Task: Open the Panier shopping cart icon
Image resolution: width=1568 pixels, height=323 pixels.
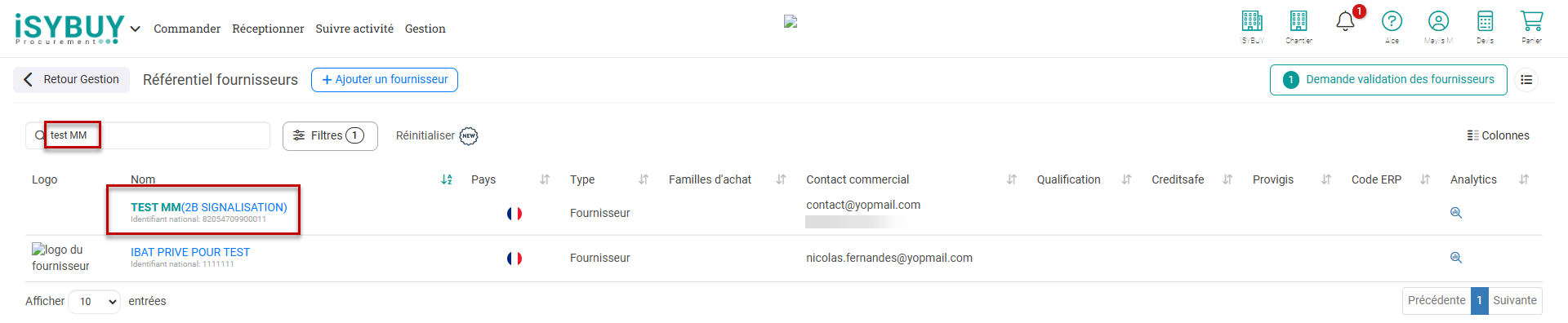Action: coord(1531,22)
